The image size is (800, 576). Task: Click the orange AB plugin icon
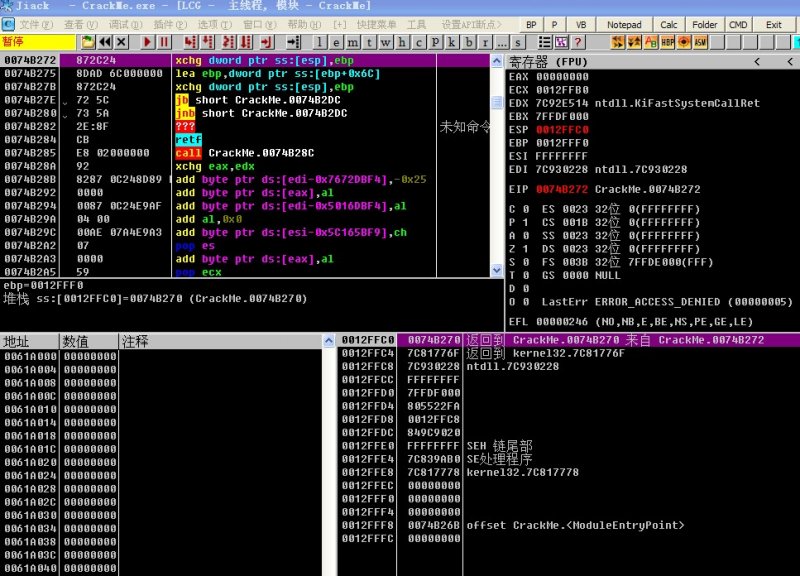click(651, 42)
